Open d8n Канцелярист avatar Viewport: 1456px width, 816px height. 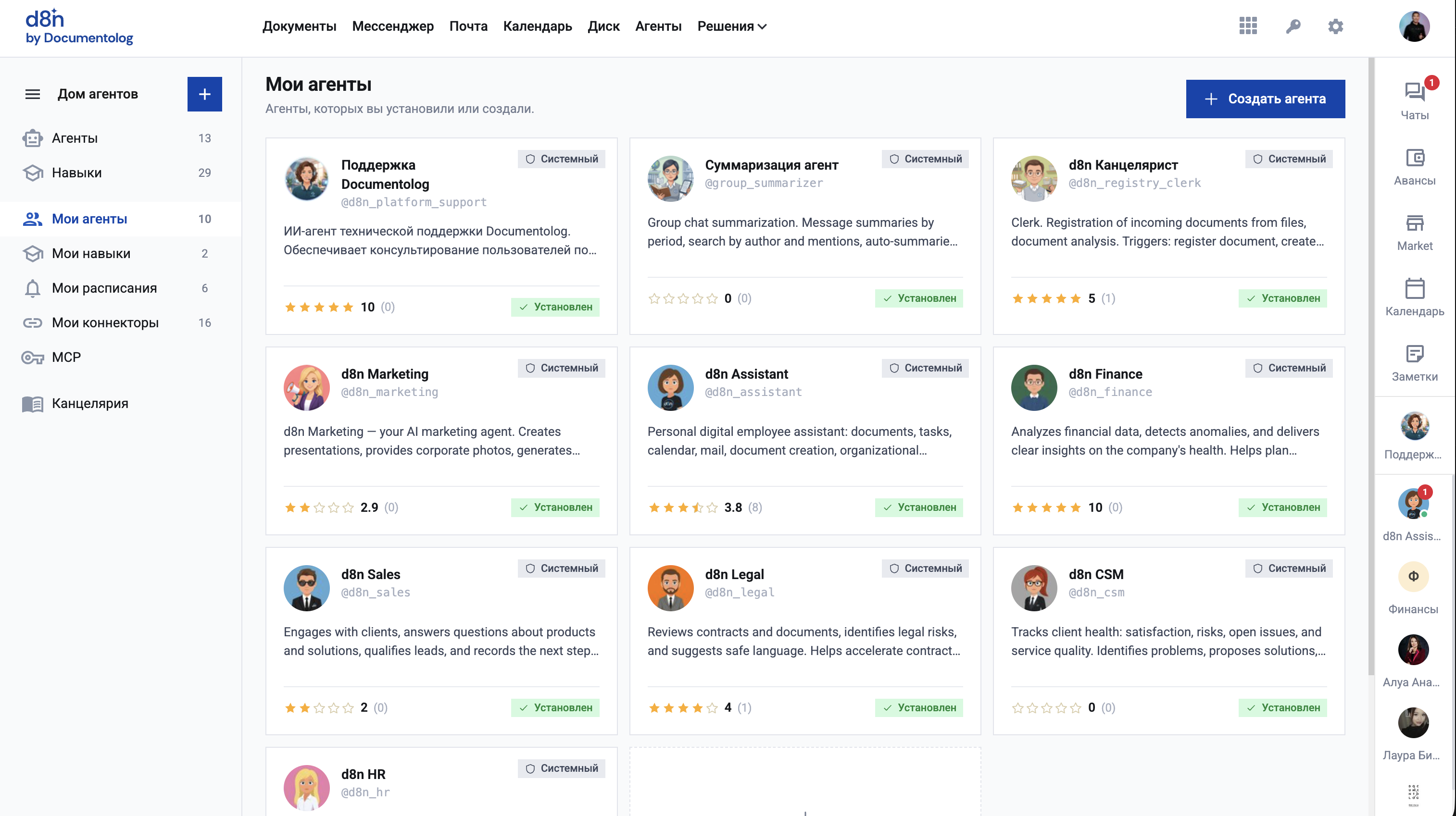coord(1034,179)
